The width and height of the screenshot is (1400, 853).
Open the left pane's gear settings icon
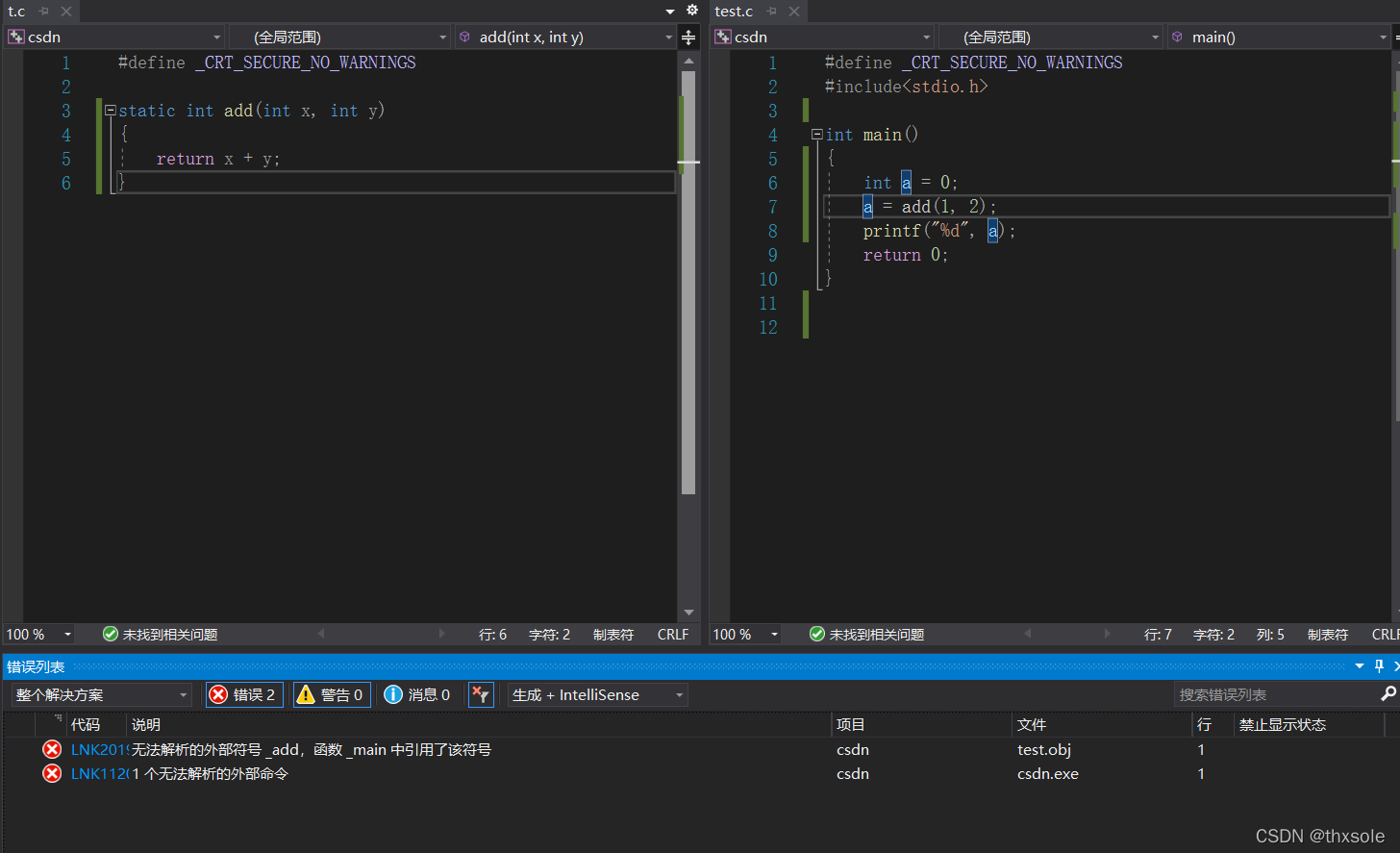[x=692, y=11]
